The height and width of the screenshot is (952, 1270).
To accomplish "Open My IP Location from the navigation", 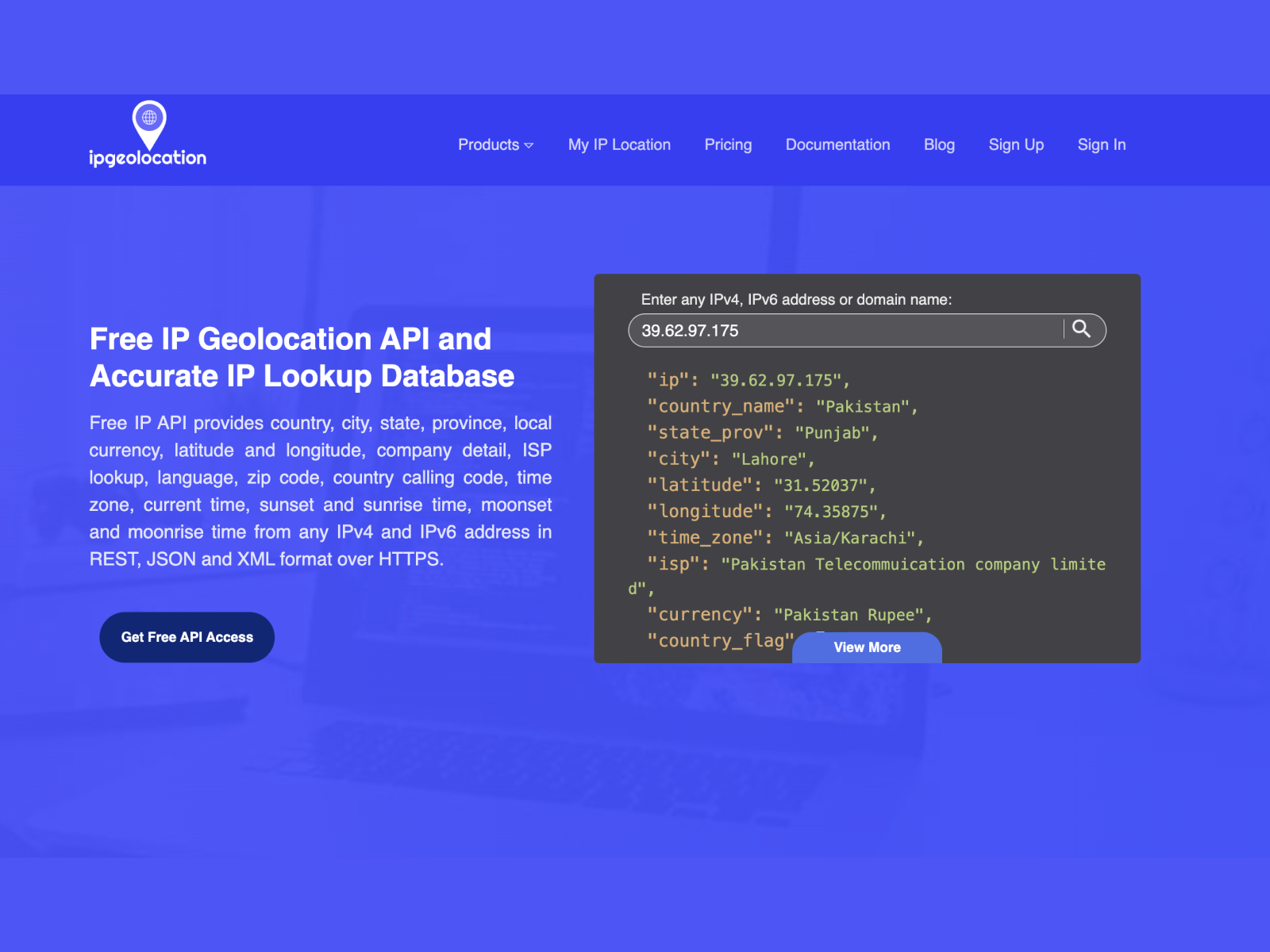I will [619, 144].
